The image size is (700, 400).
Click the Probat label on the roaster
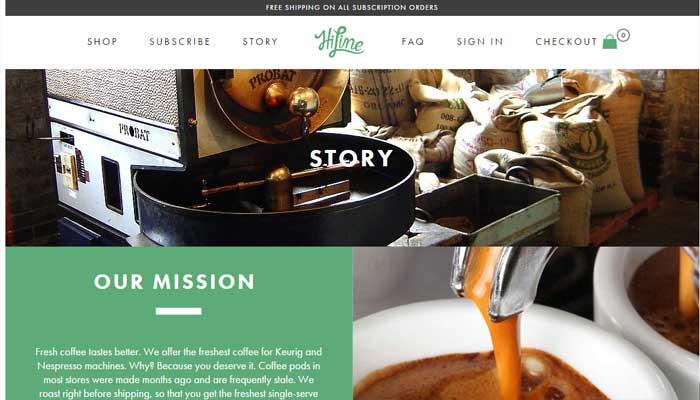coord(134,132)
